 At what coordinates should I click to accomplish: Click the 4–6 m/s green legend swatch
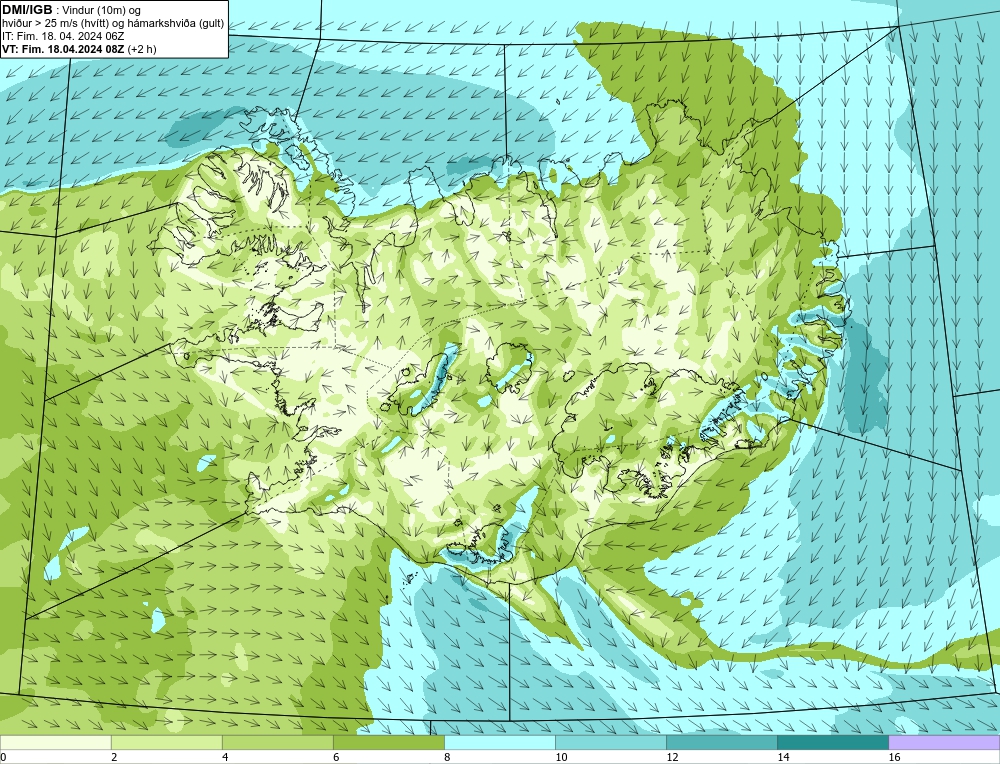click(277, 742)
